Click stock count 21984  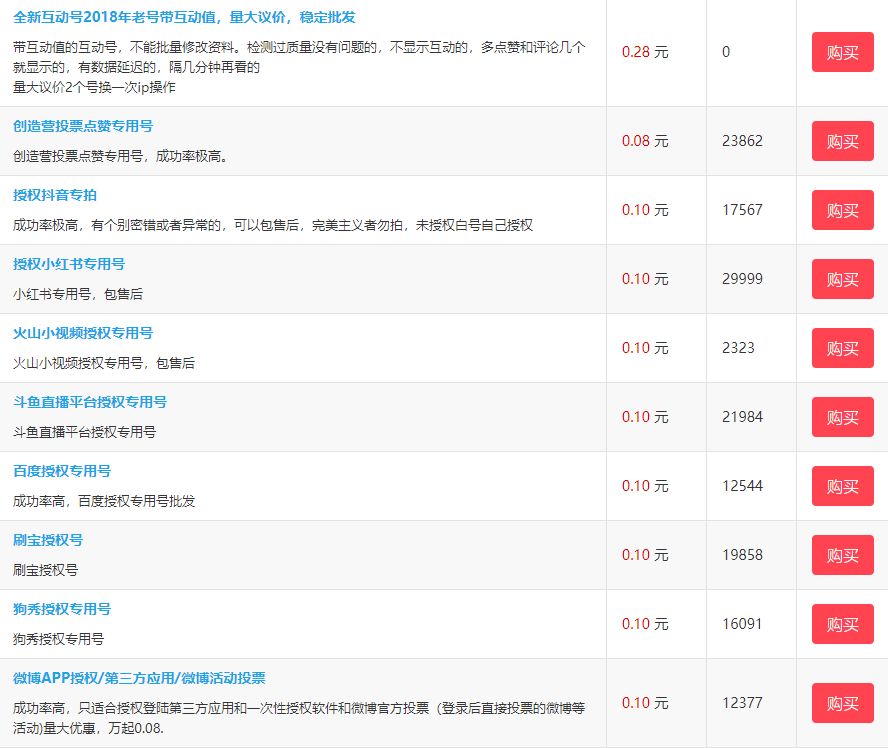[x=742, y=417]
